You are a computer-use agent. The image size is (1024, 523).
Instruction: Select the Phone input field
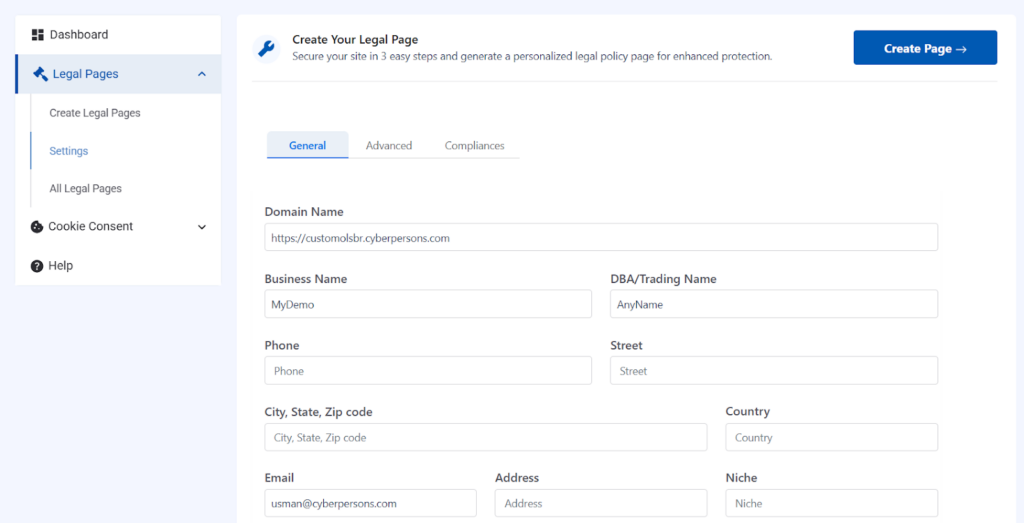[427, 371]
